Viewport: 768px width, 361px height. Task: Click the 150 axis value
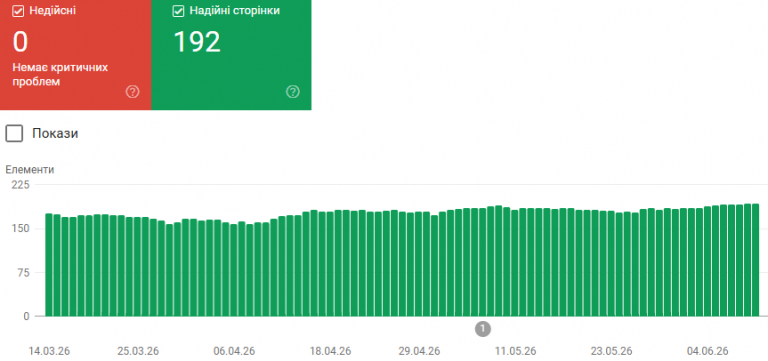click(x=20, y=229)
